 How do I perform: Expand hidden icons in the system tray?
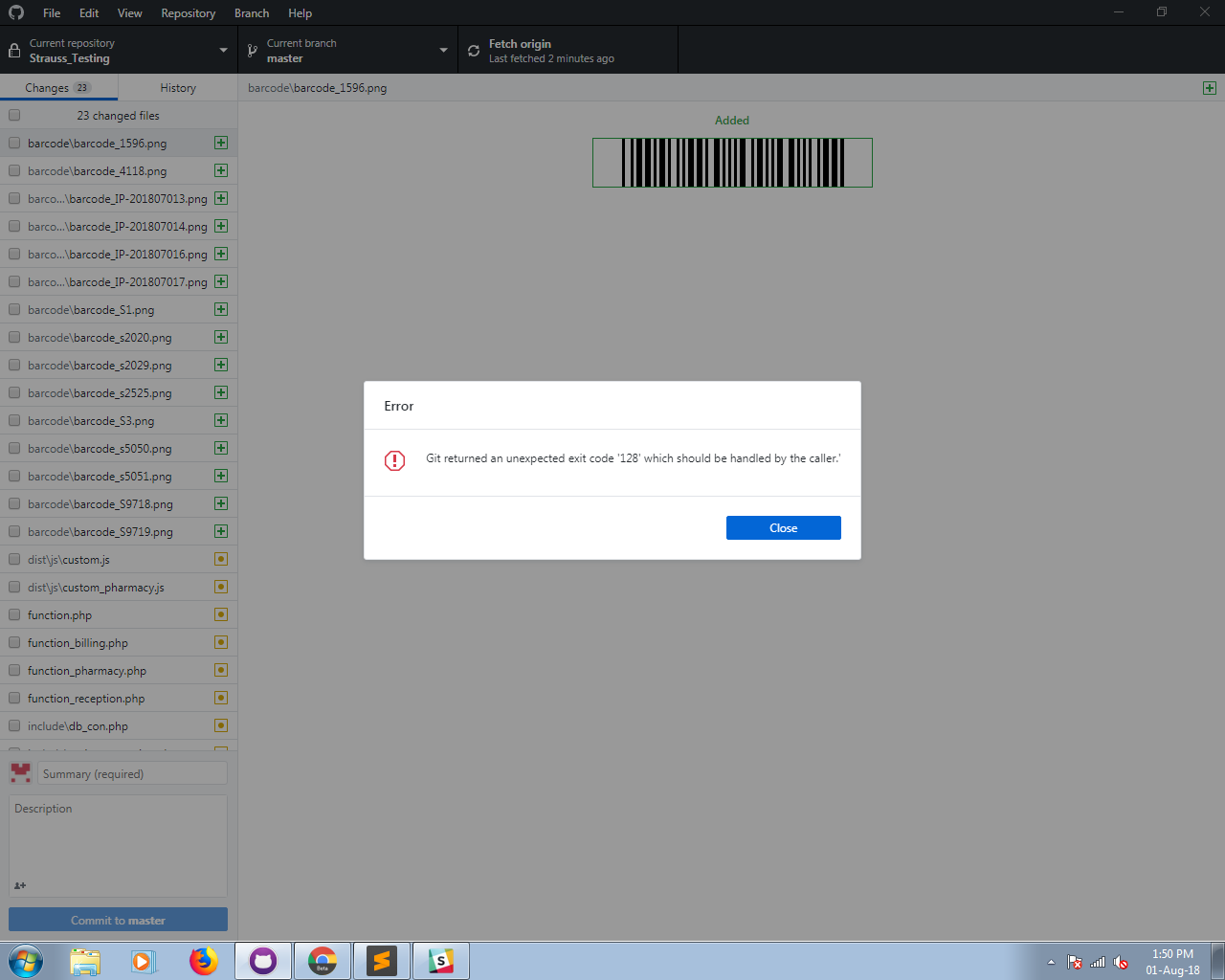(1050, 964)
